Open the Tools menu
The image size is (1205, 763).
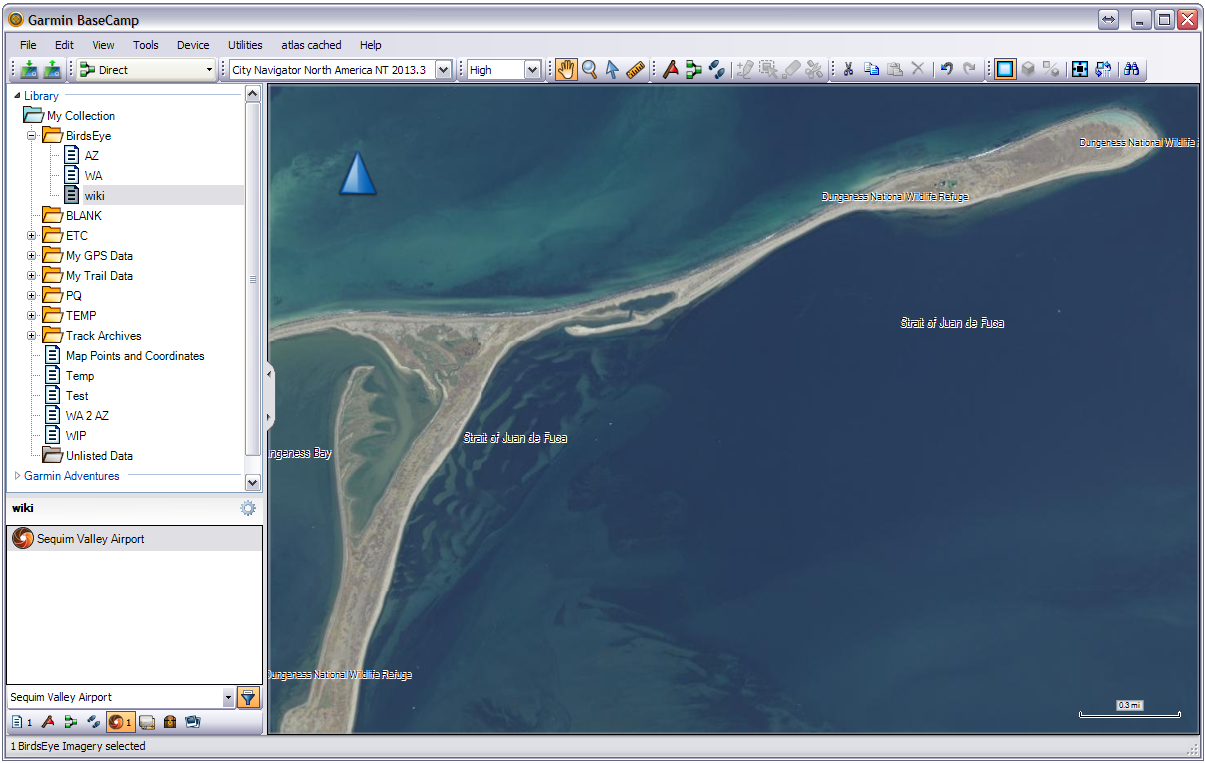(146, 45)
